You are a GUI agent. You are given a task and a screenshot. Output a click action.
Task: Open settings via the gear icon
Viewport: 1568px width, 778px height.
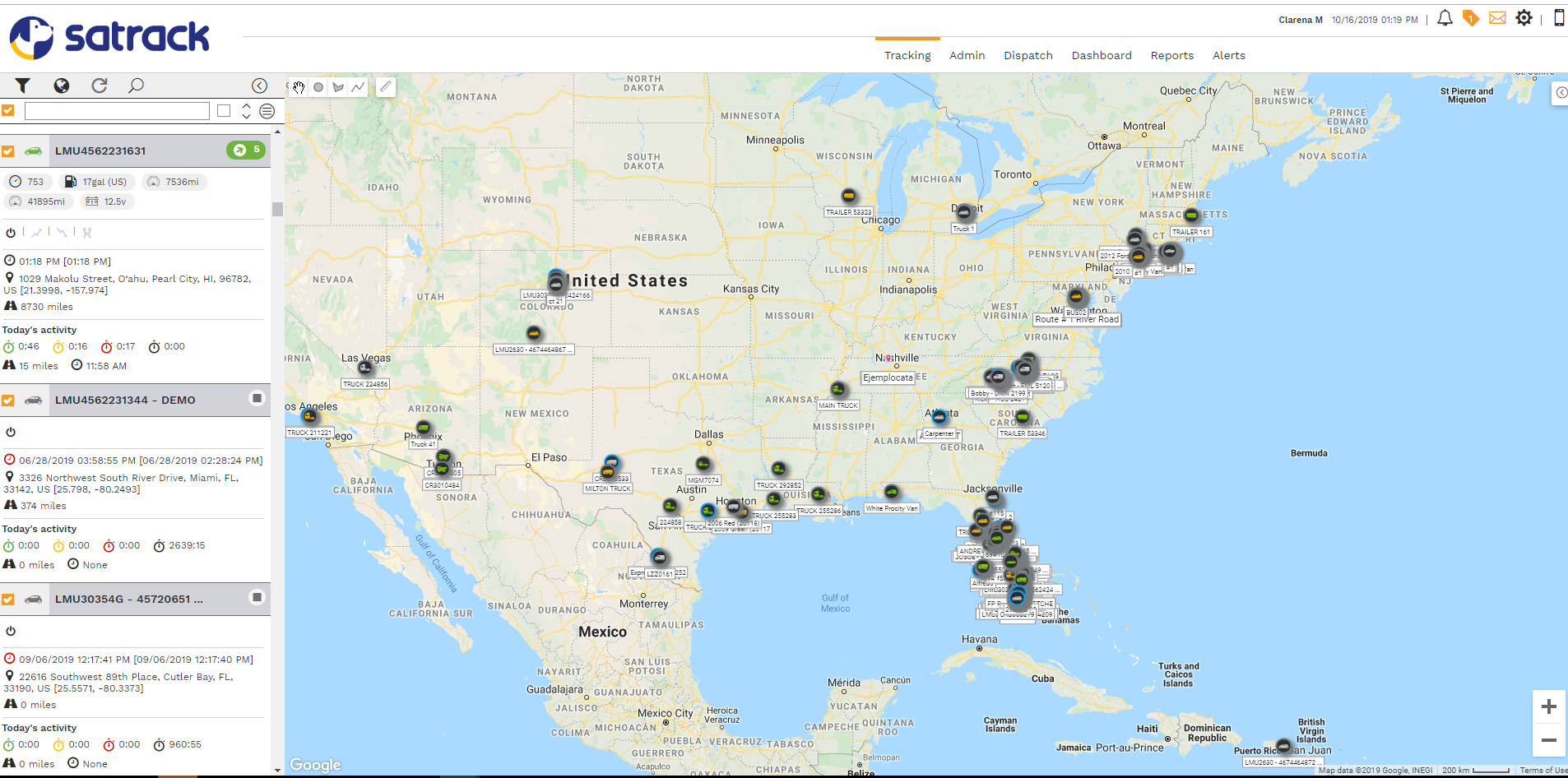coord(1524,17)
